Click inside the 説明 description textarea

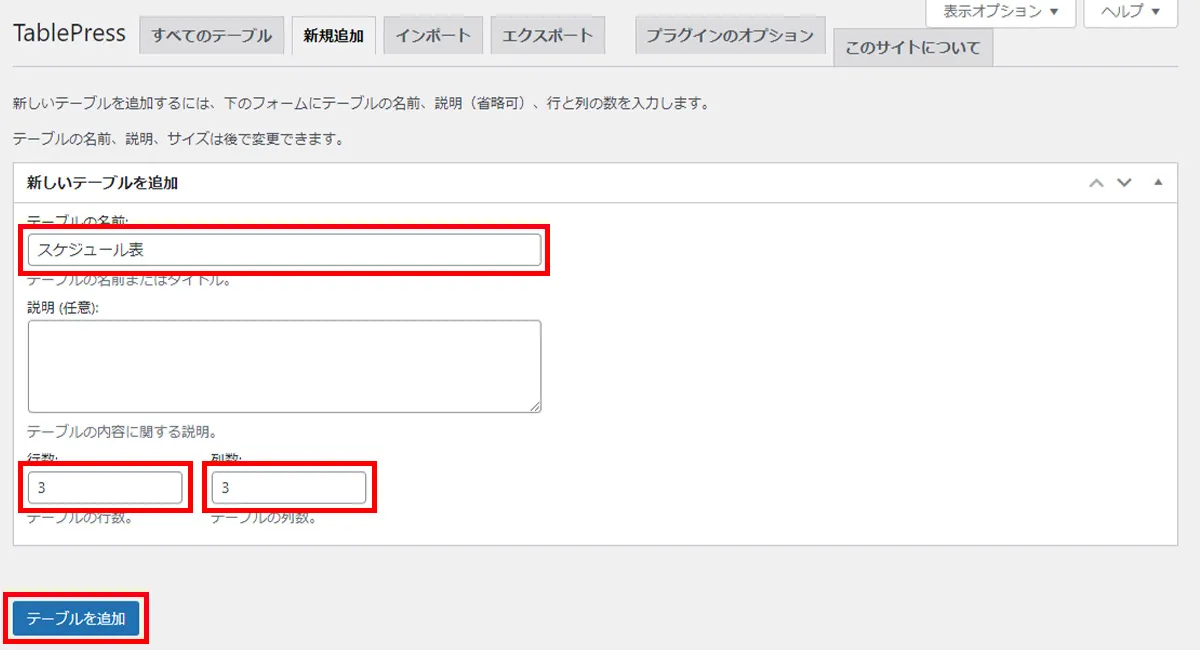point(284,366)
